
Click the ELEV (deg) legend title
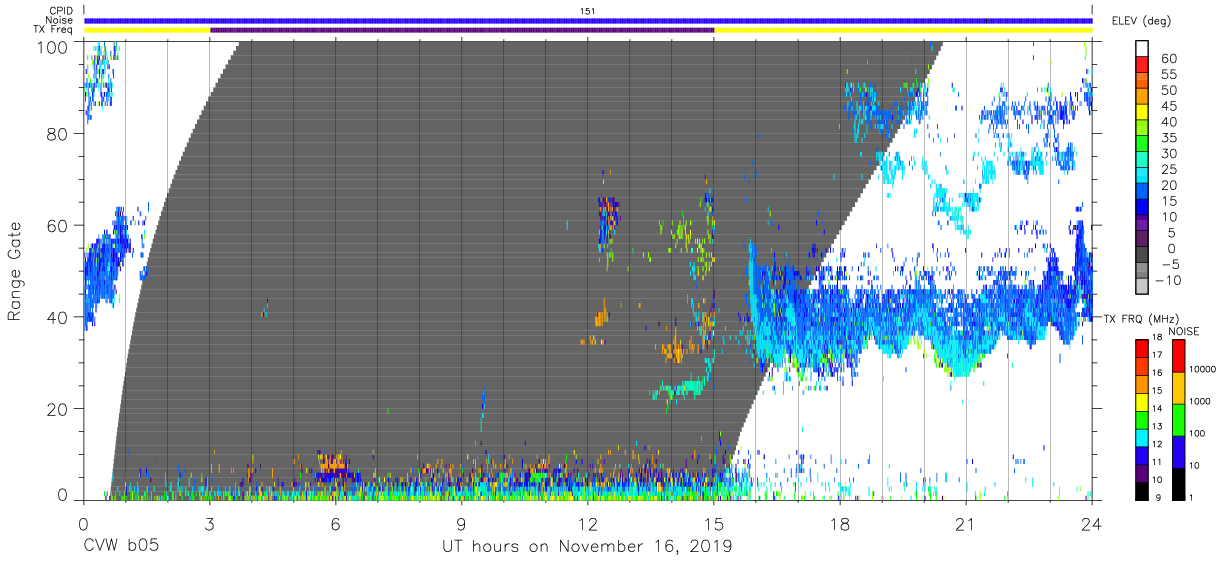coord(1143,20)
